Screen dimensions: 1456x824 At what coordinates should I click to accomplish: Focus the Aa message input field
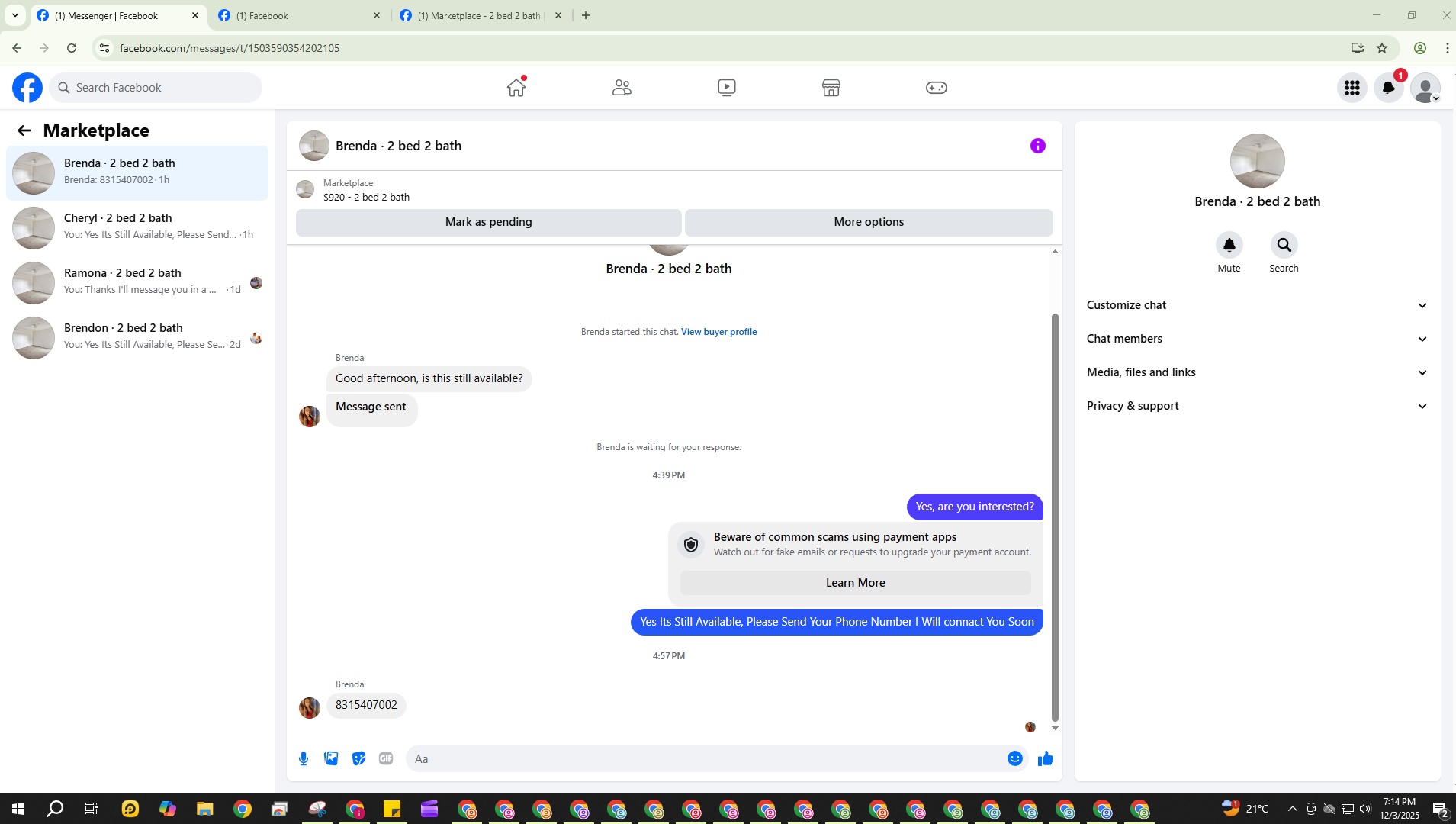tap(706, 758)
